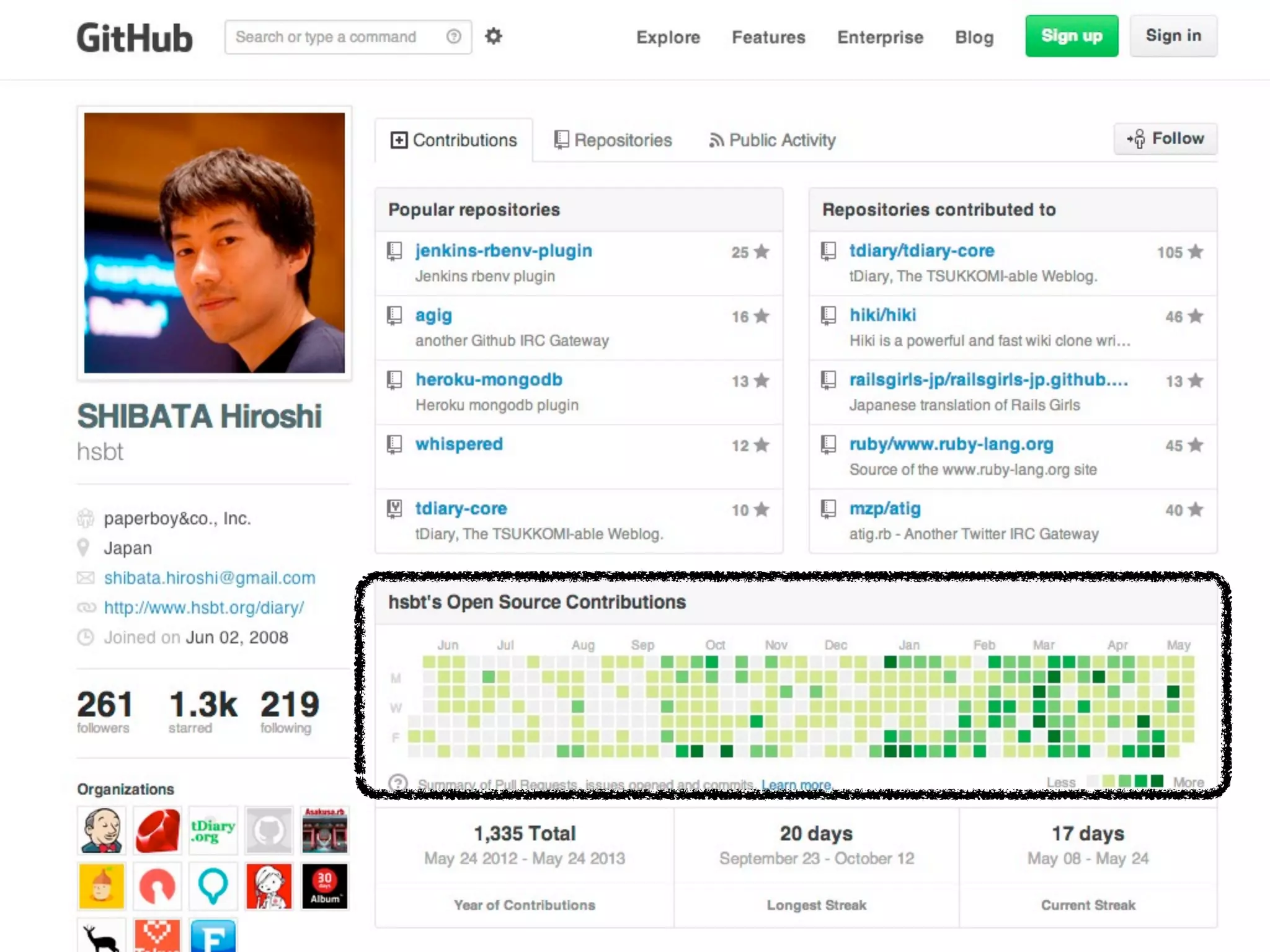Viewport: 1270px width, 952px height.
Task: View the 219 following list
Action: pyautogui.click(x=290, y=712)
